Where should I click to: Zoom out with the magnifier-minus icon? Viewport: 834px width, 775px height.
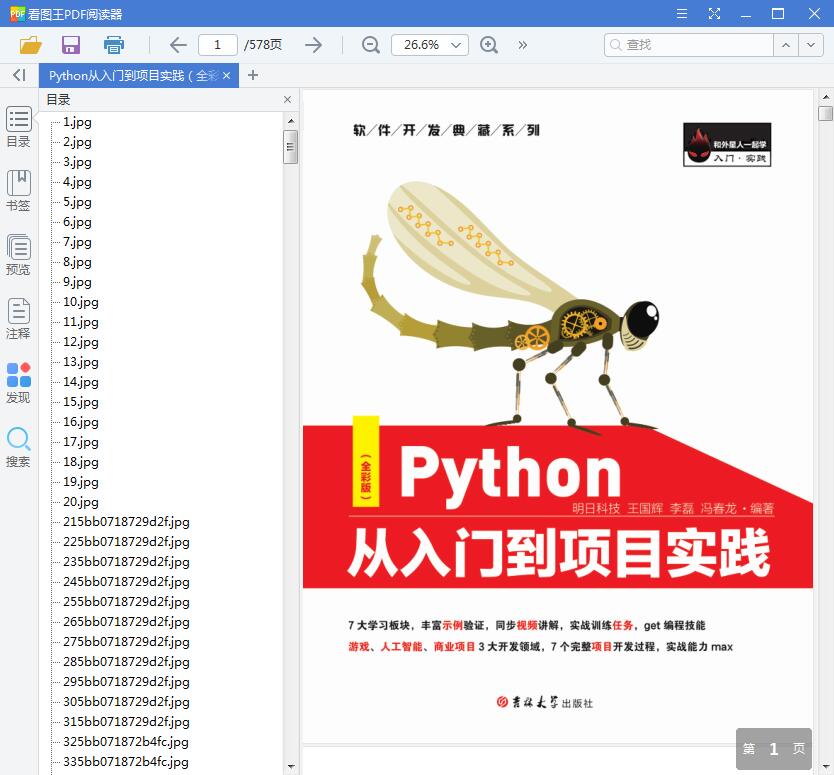coord(370,45)
